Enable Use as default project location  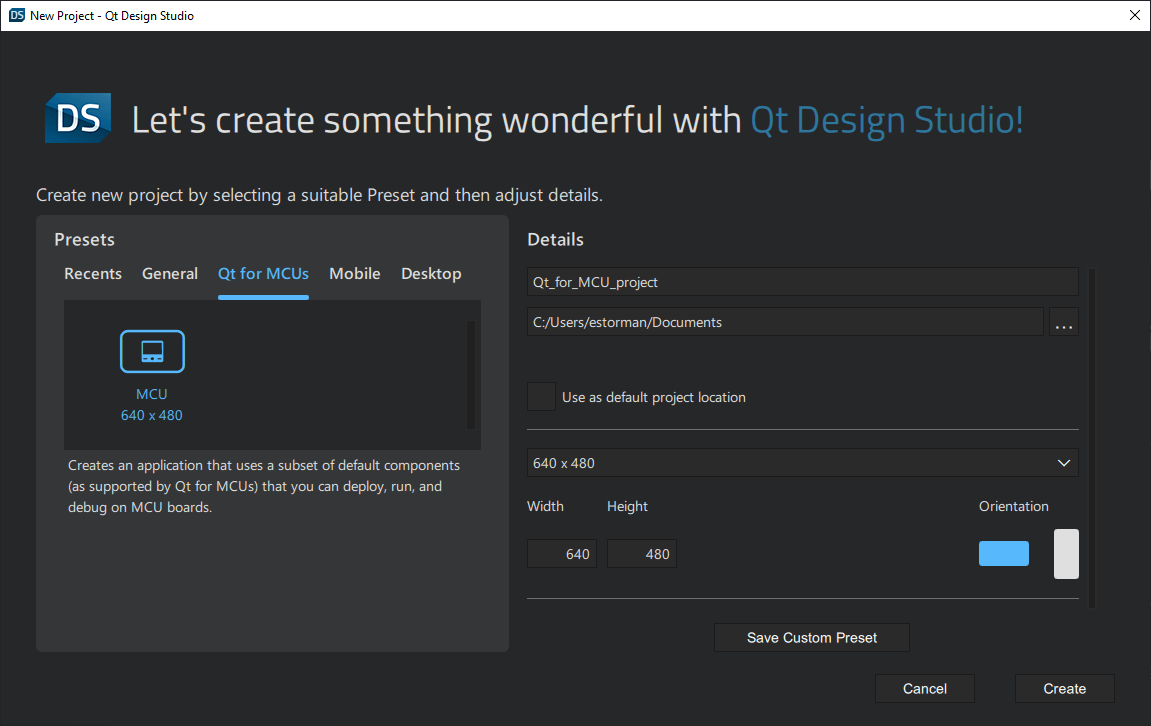coord(540,396)
